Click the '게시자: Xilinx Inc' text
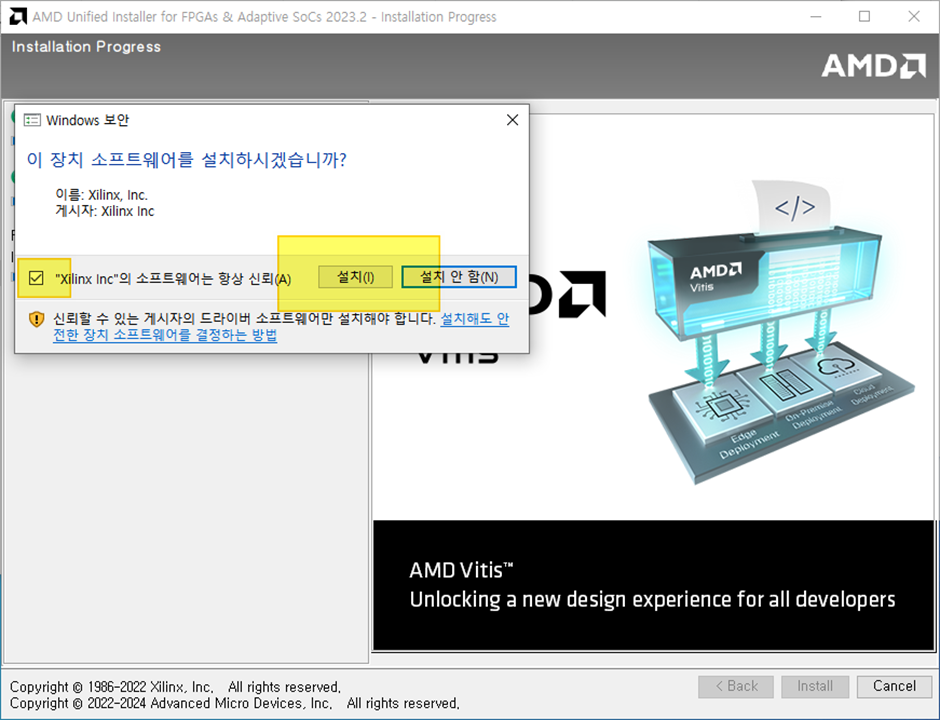The width and height of the screenshot is (940, 720). click(x=105, y=211)
